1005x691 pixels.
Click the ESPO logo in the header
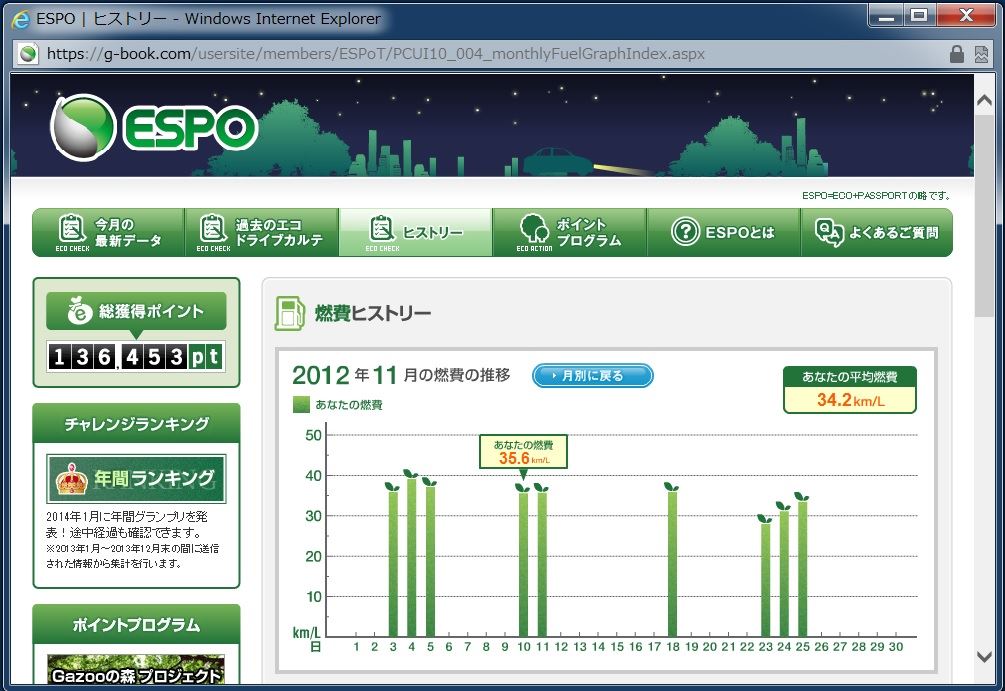pyautogui.click(x=154, y=128)
